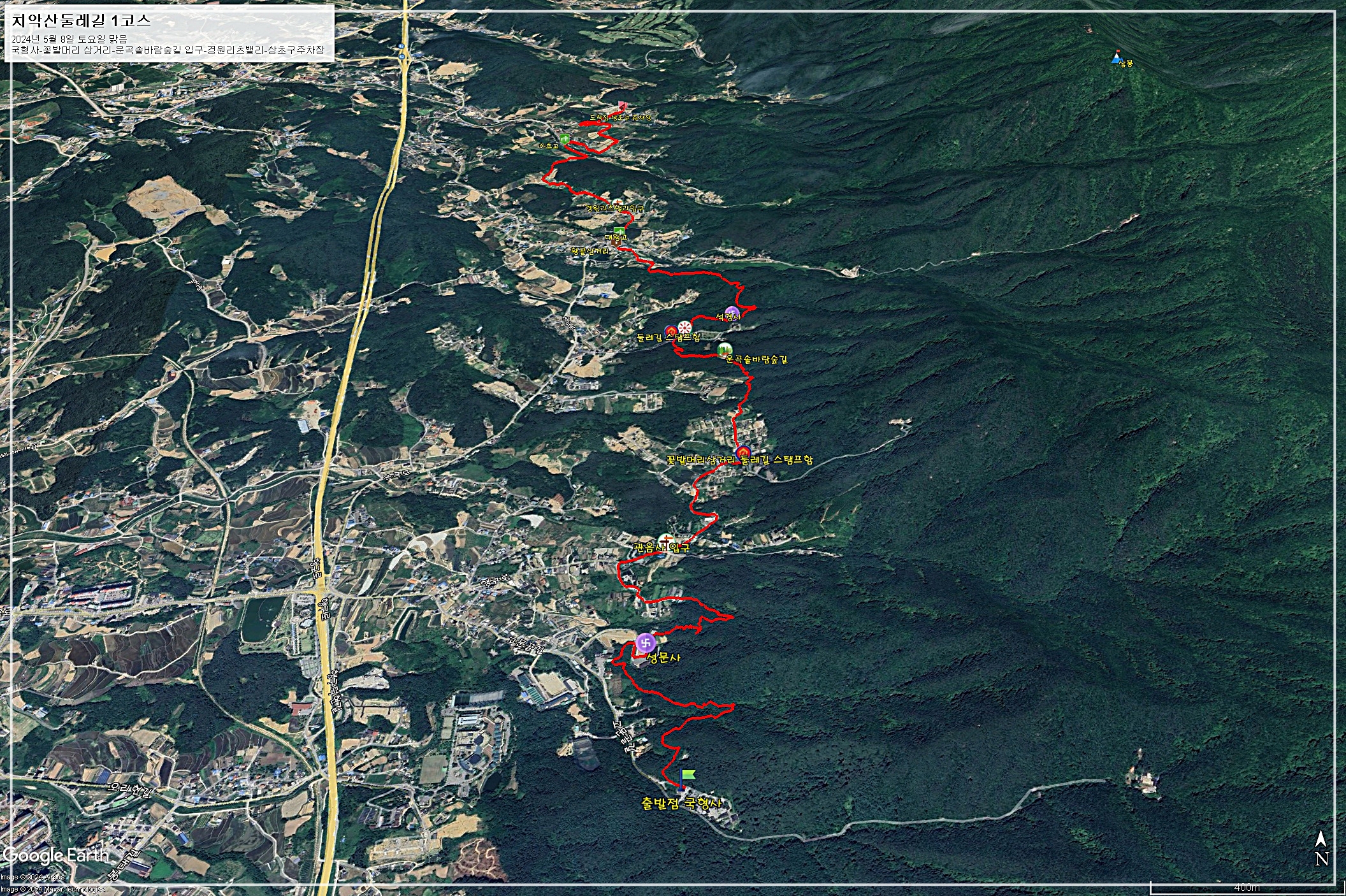
Task: Click the 운곡솔바람숲길 label text
Action: [756, 359]
